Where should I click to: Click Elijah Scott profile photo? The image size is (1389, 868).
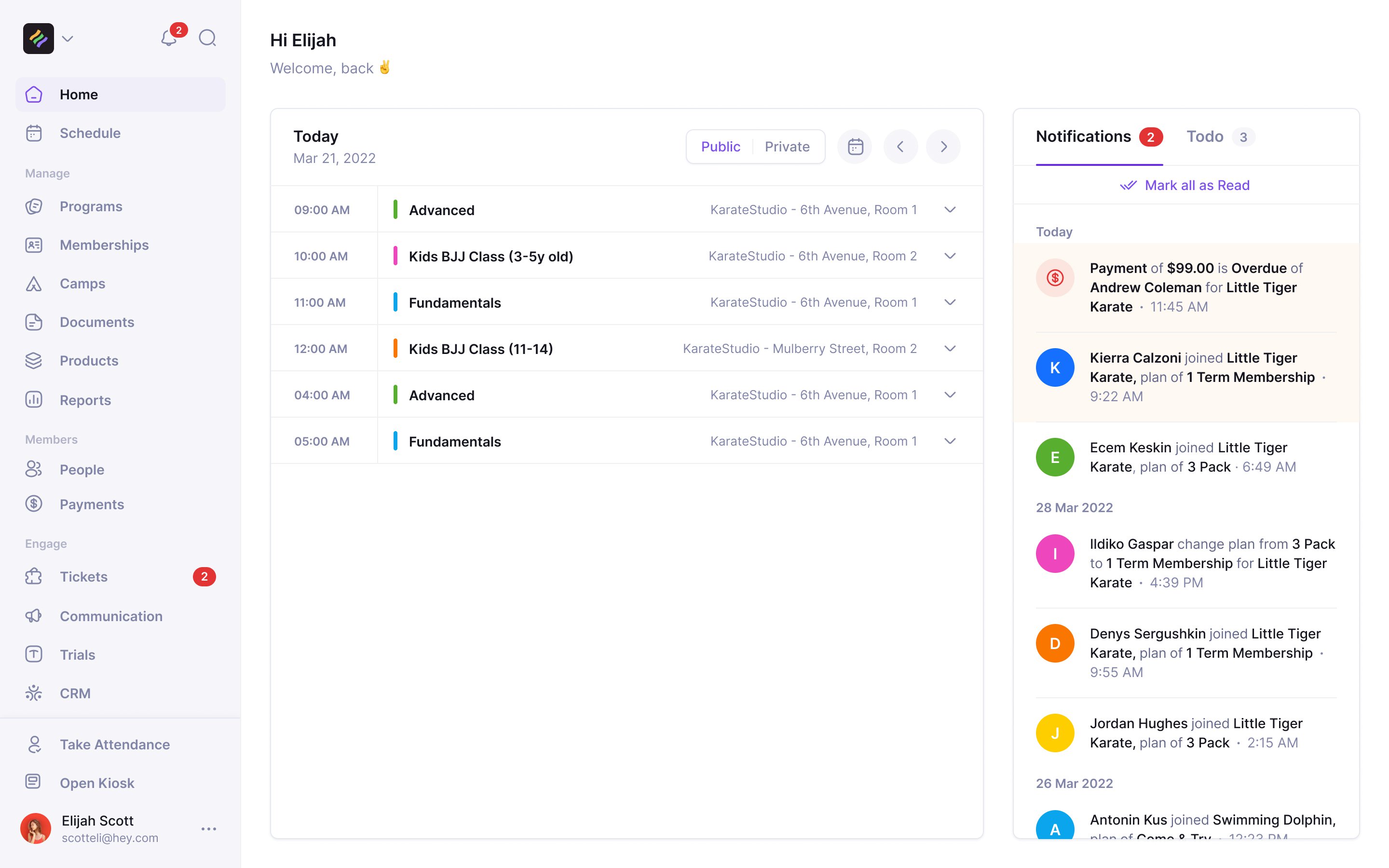pyautogui.click(x=36, y=828)
